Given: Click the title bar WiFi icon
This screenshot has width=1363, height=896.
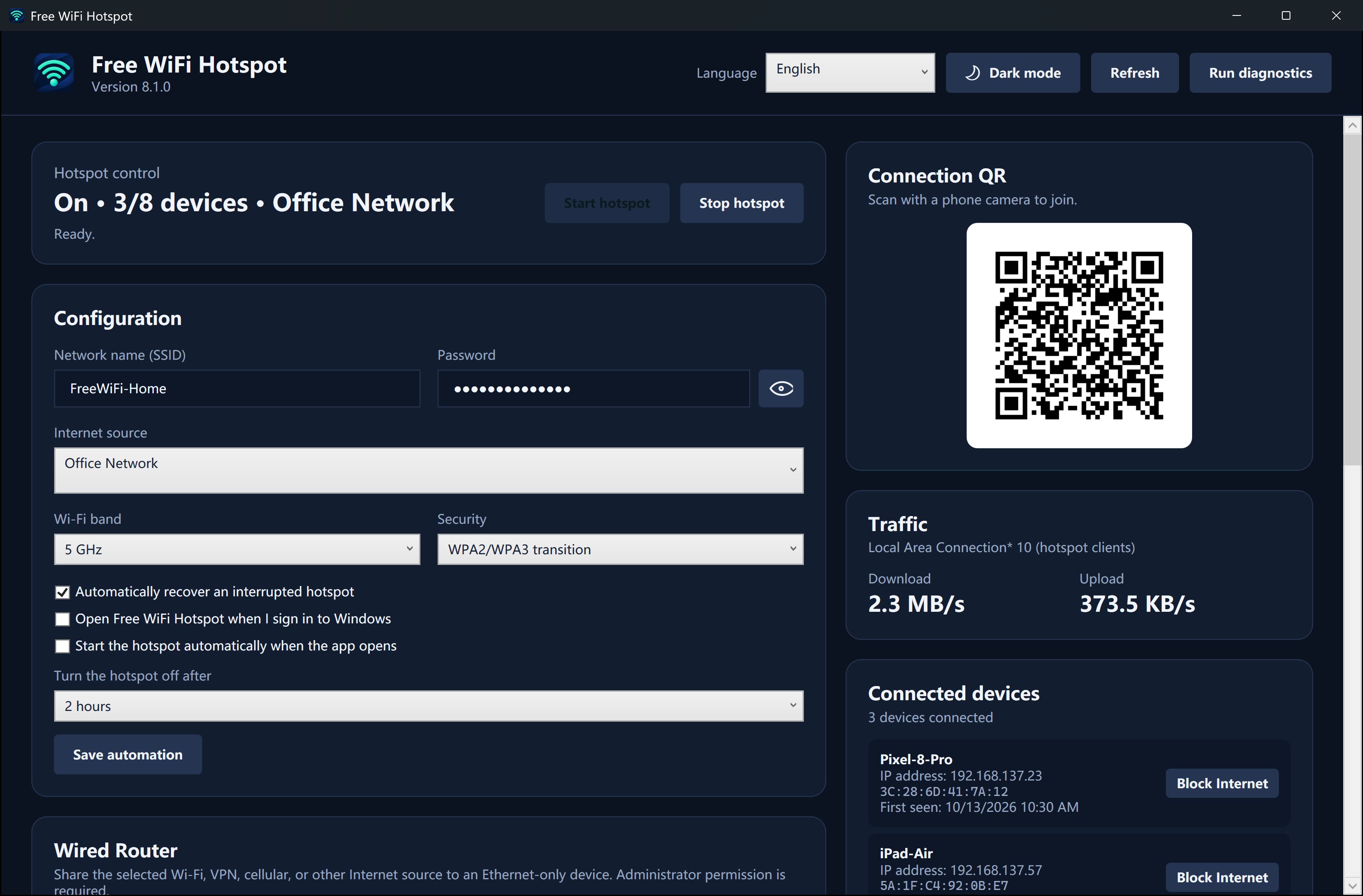Looking at the screenshot, I should [x=17, y=15].
